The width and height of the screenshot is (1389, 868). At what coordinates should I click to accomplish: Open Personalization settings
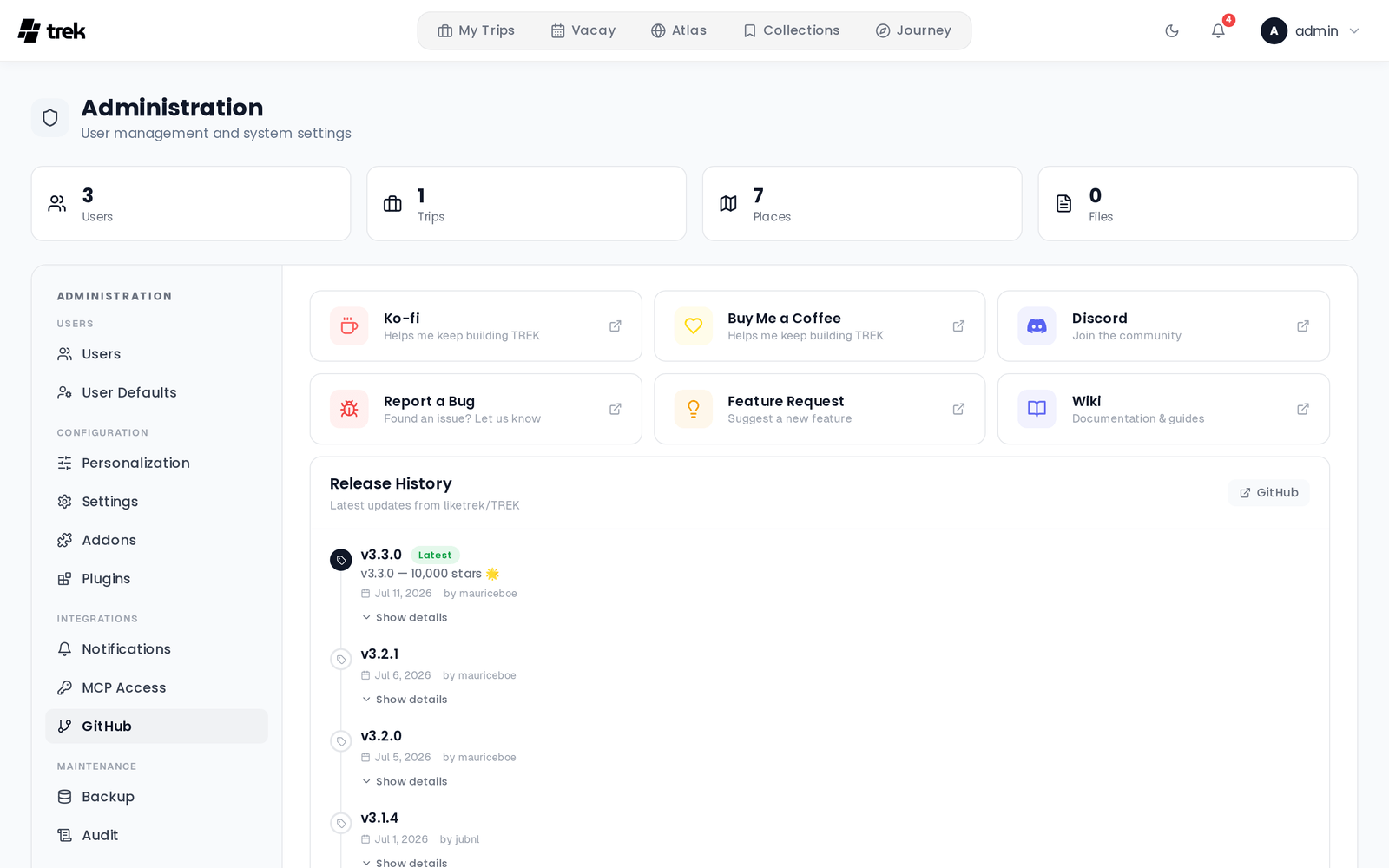[156, 464]
